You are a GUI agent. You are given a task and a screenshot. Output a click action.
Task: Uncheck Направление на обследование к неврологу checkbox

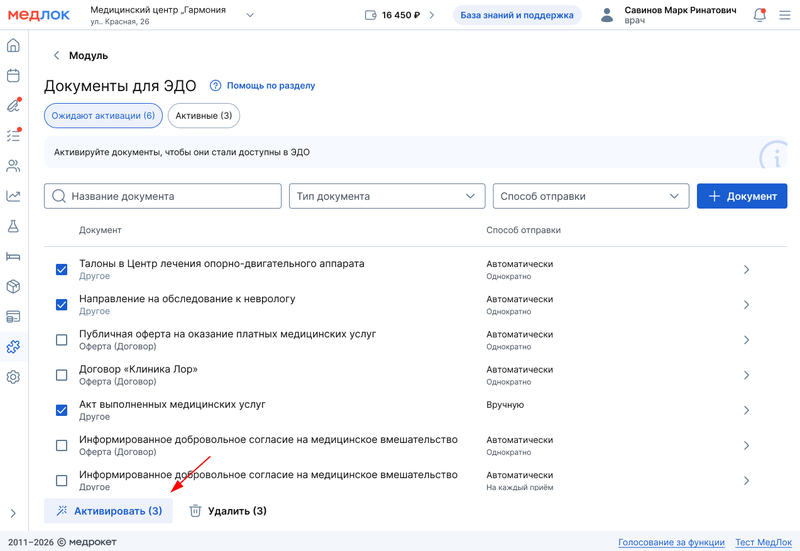(x=61, y=305)
